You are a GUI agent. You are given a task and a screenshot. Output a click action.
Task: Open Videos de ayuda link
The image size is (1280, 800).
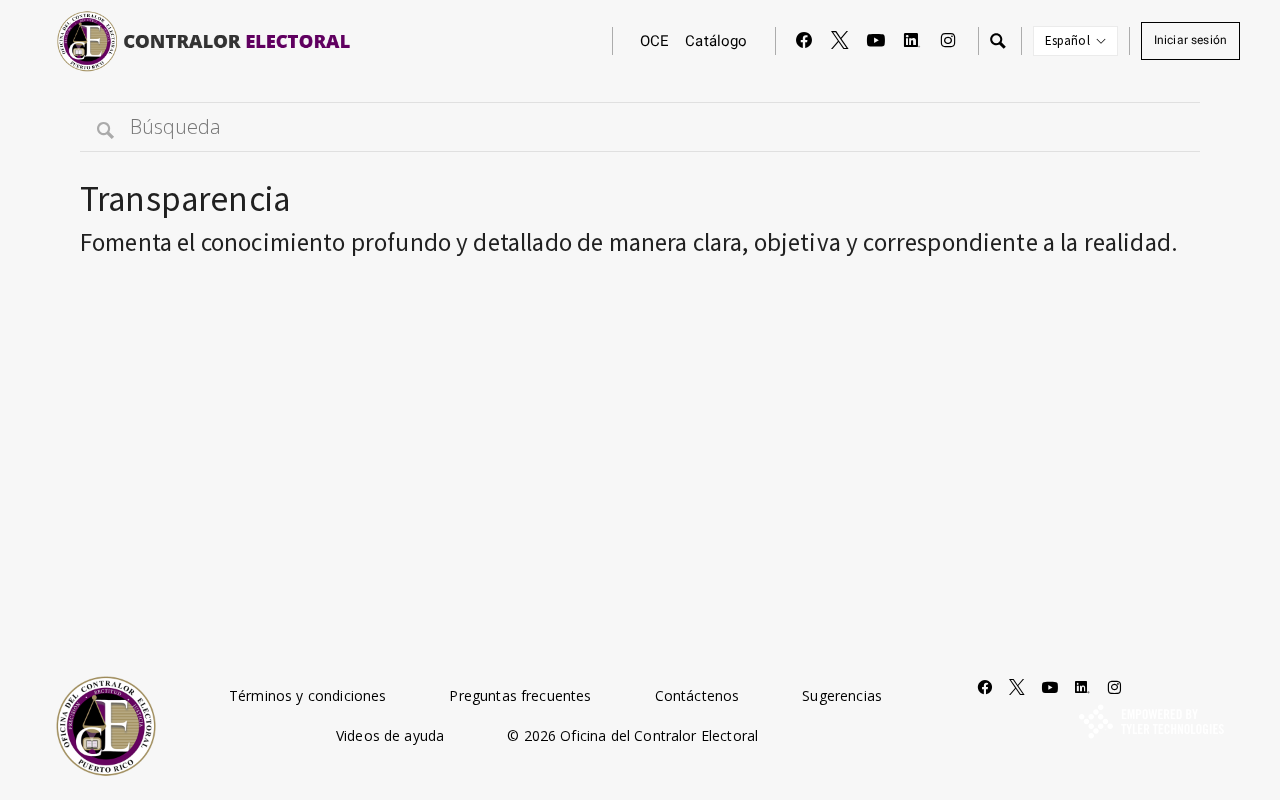click(x=390, y=736)
